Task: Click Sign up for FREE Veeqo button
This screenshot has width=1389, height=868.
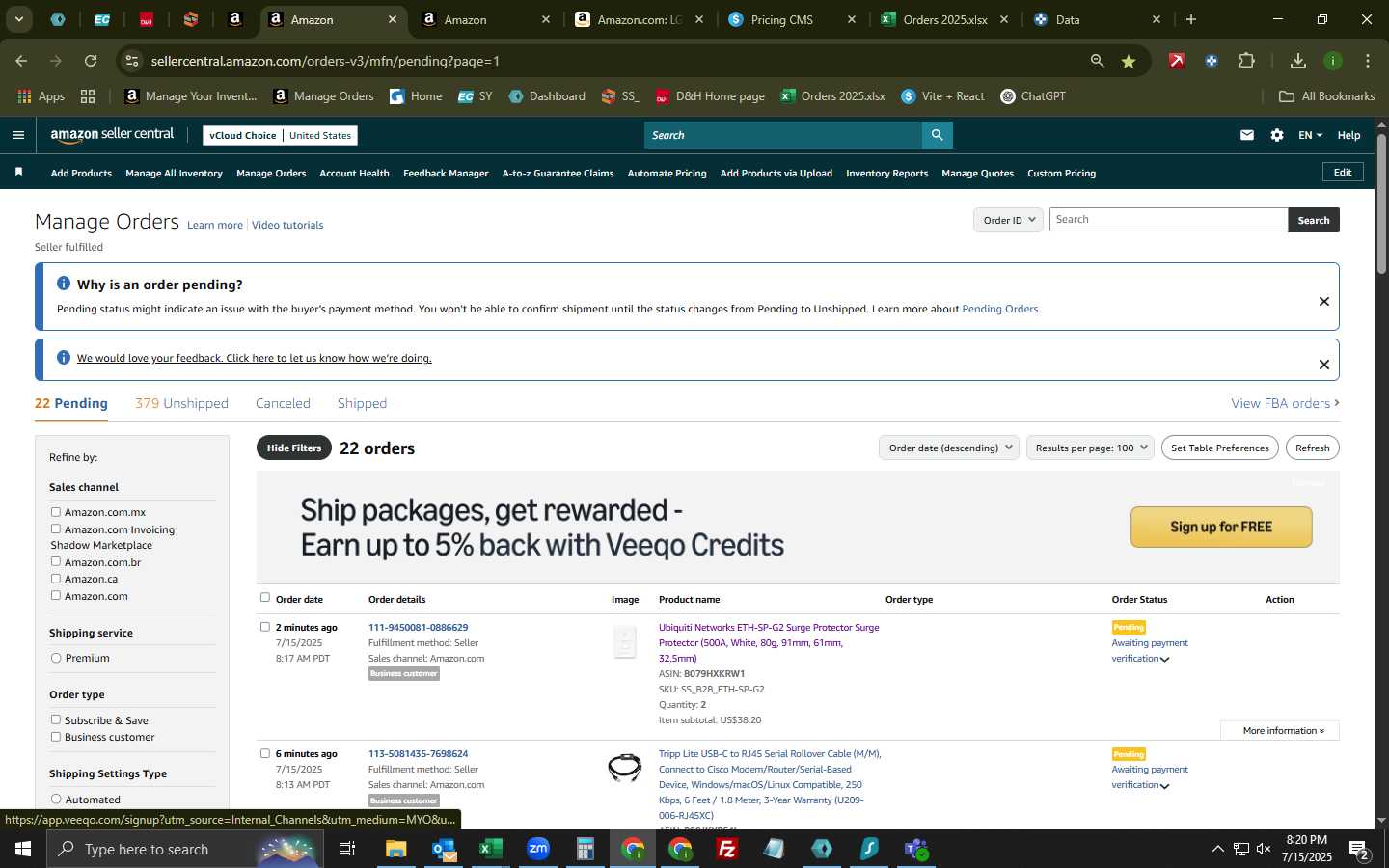Action: [1221, 527]
